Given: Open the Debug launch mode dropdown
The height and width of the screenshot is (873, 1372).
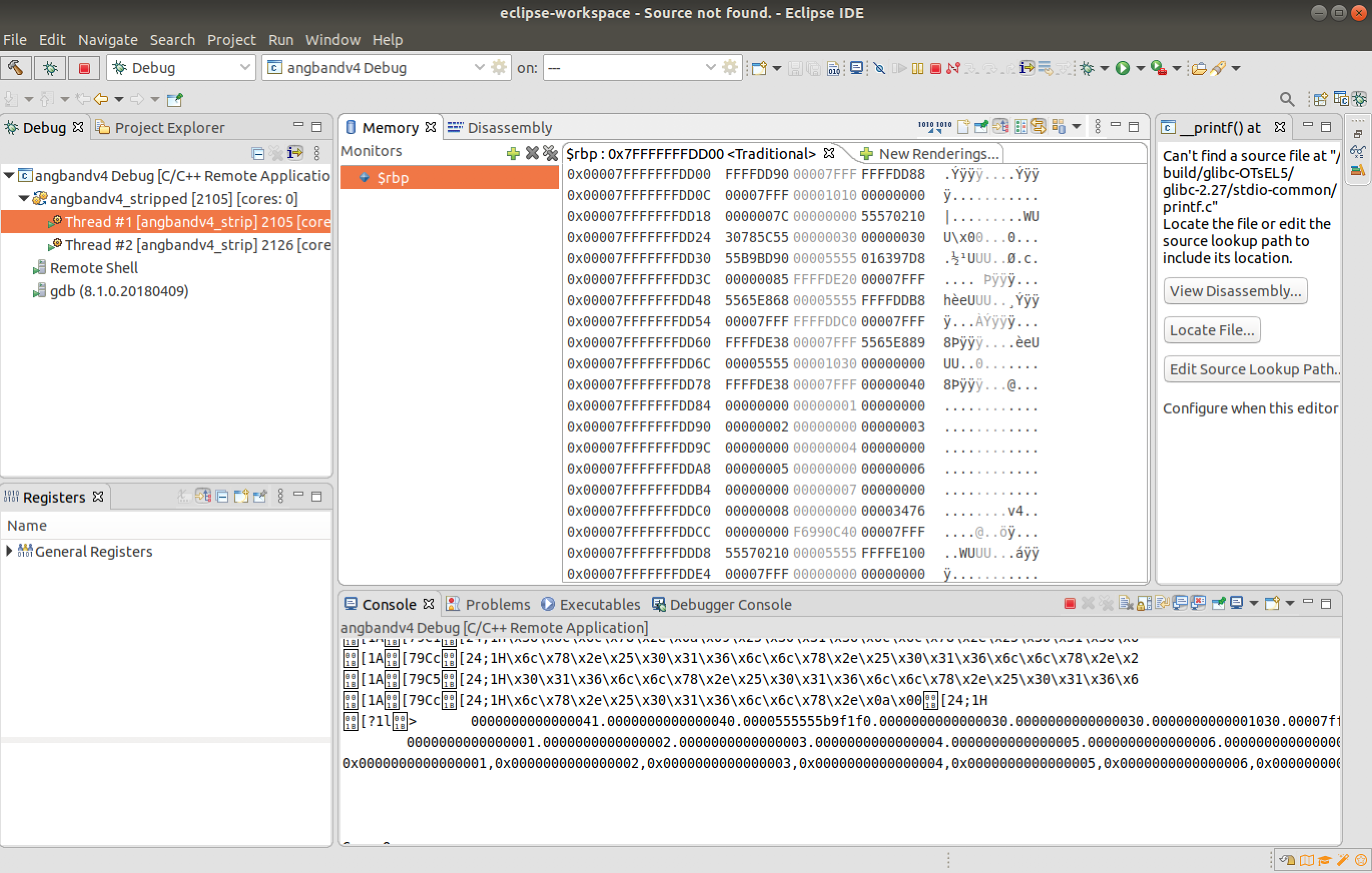Looking at the screenshot, I should pos(244,68).
